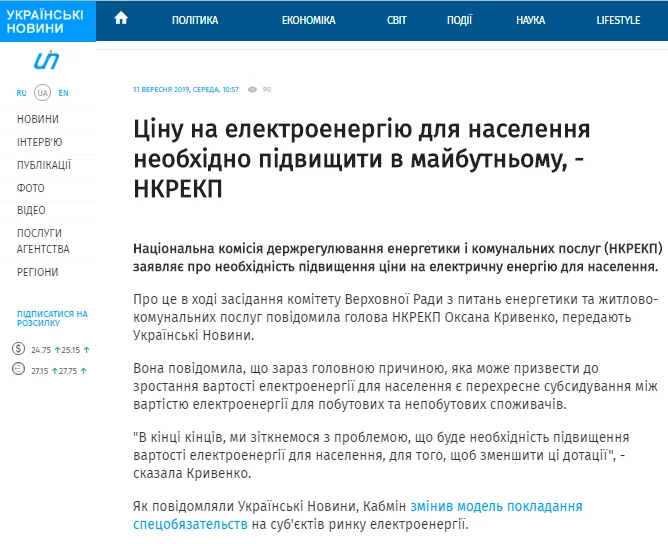Viewport: 668px width, 544px height.
Task: Open ПУБЛІКАЦІЇ in the sidebar
Action: (x=44, y=165)
